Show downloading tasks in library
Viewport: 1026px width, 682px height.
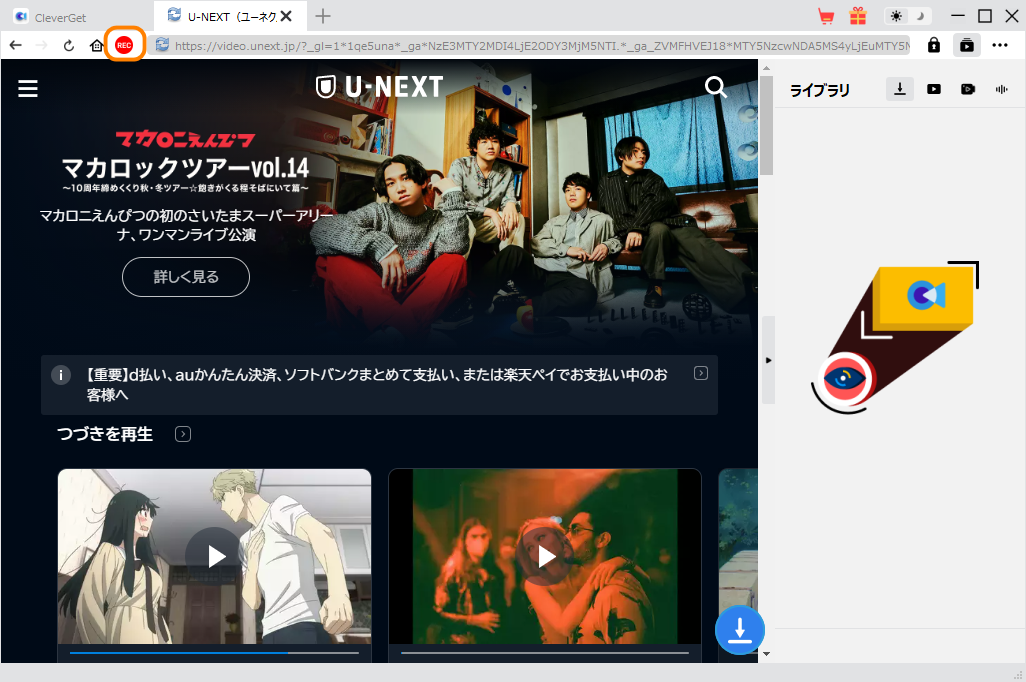pyautogui.click(x=900, y=89)
